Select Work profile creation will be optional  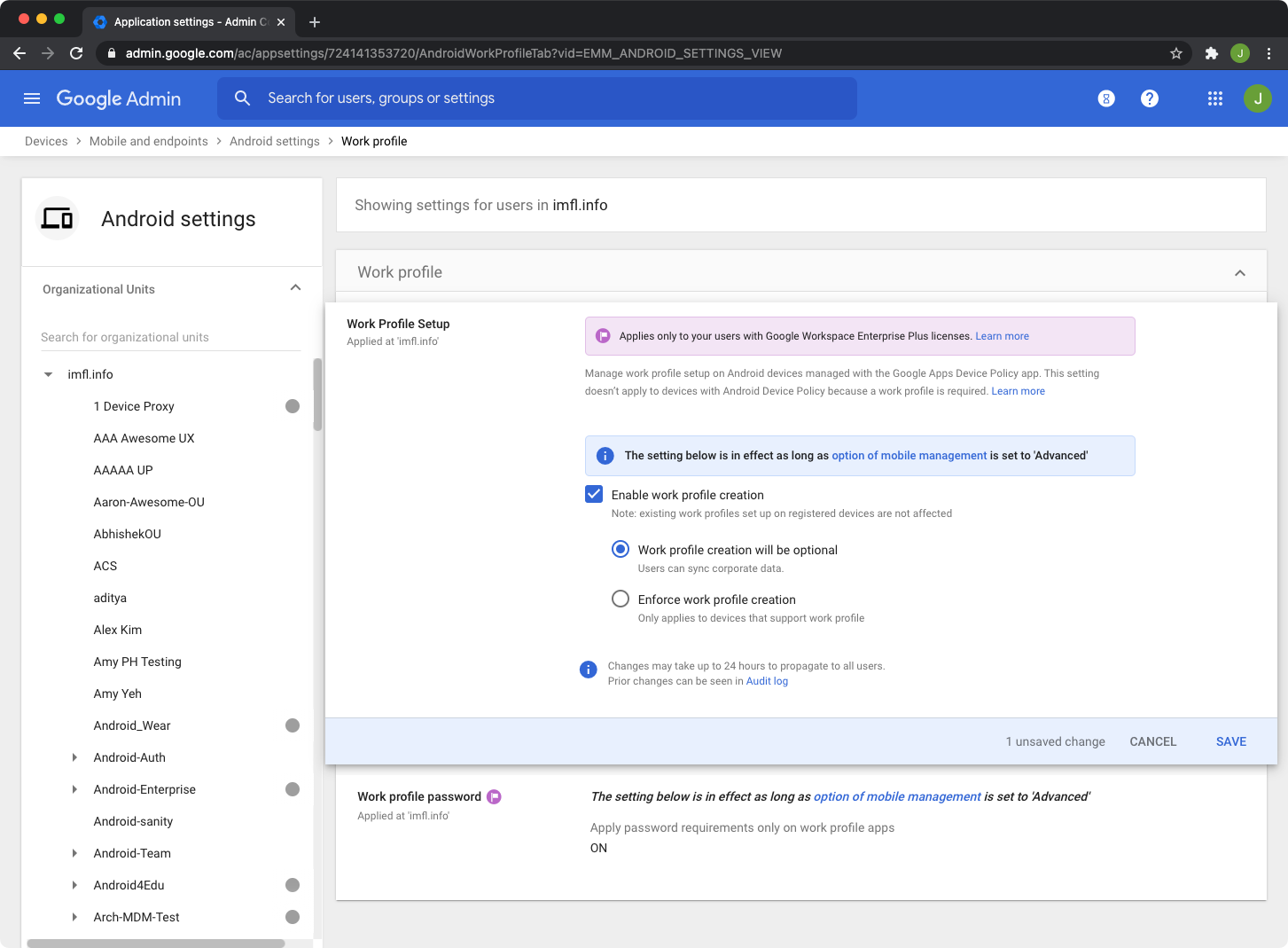[x=621, y=550]
